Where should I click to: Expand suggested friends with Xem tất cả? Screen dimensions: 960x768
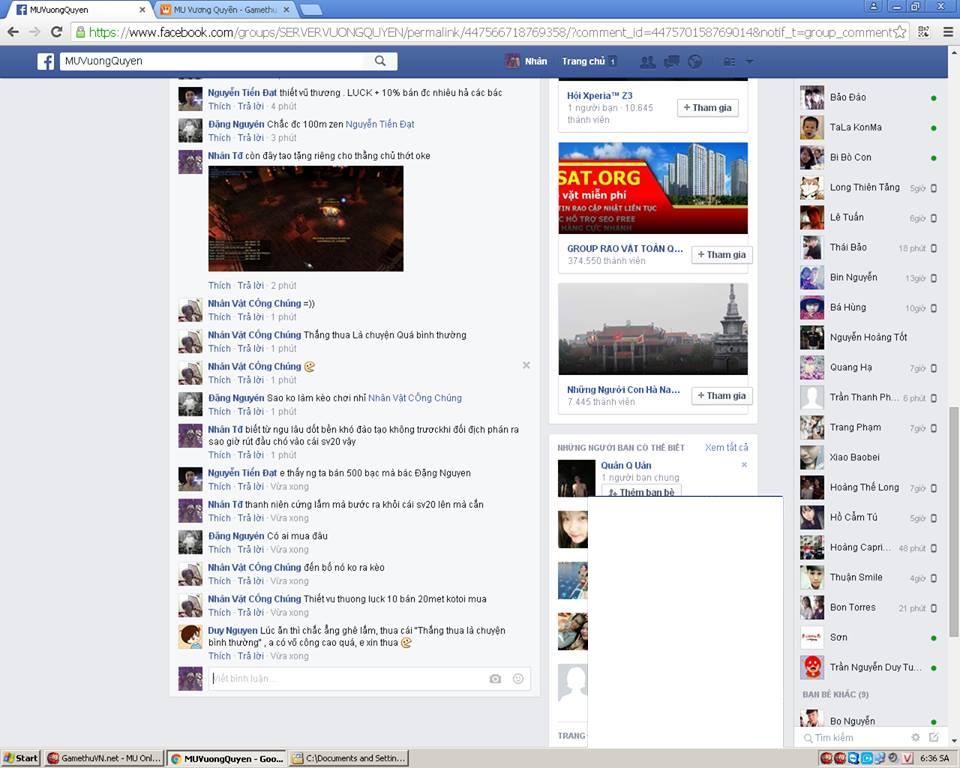pos(726,447)
